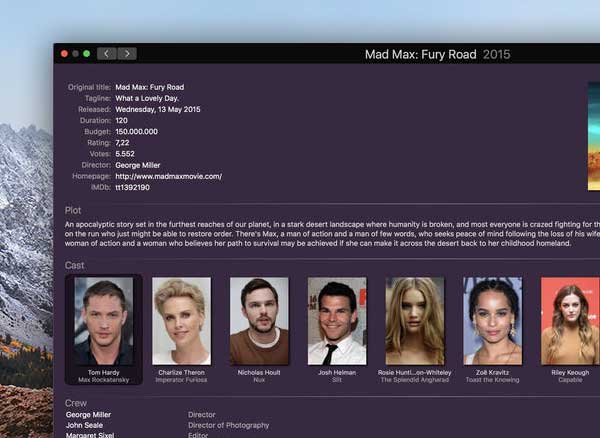Click the green fullscreen window button
Image resolution: width=600 pixels, height=438 pixels.
(x=87, y=54)
